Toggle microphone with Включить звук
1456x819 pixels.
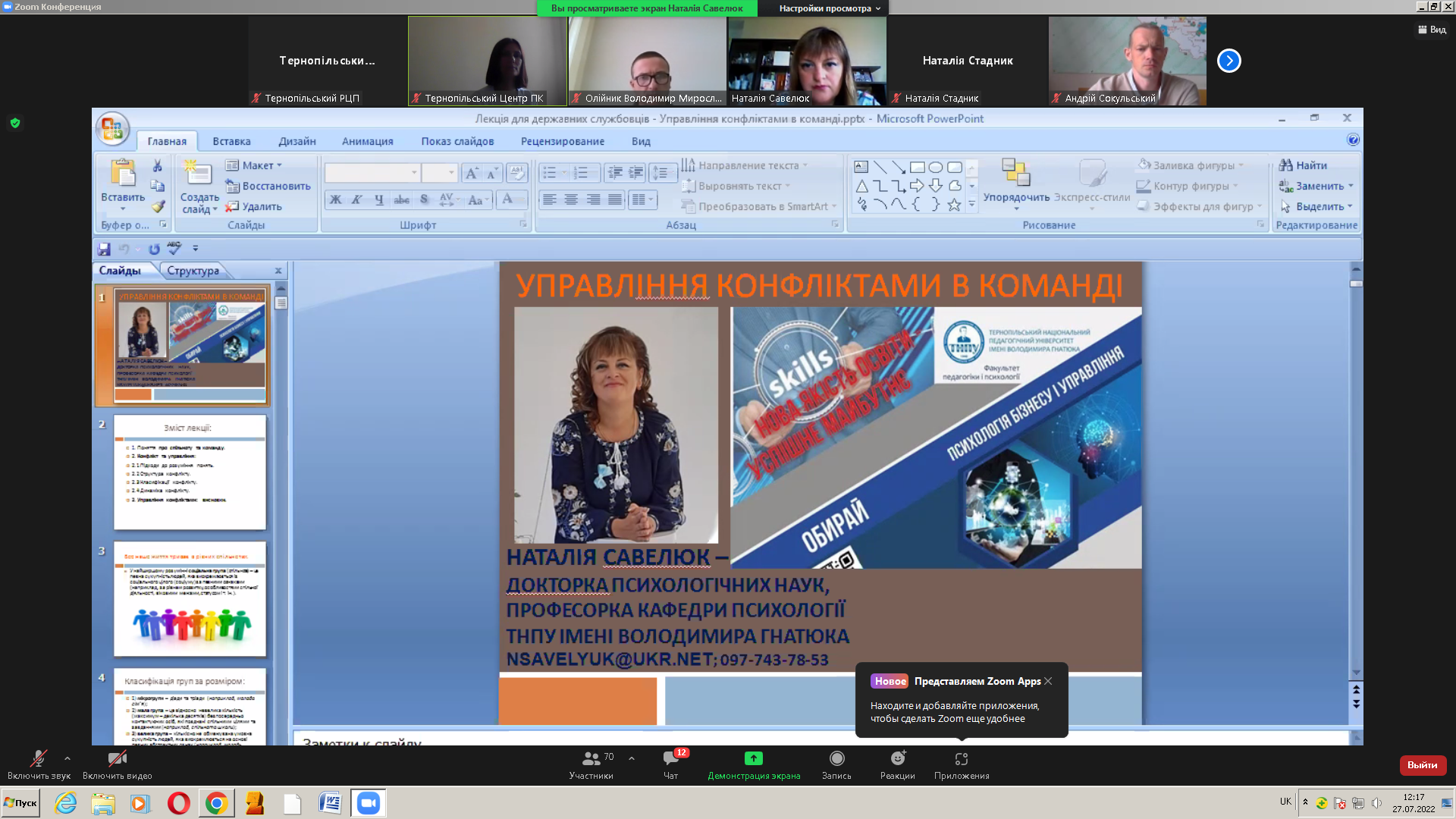click(38, 759)
